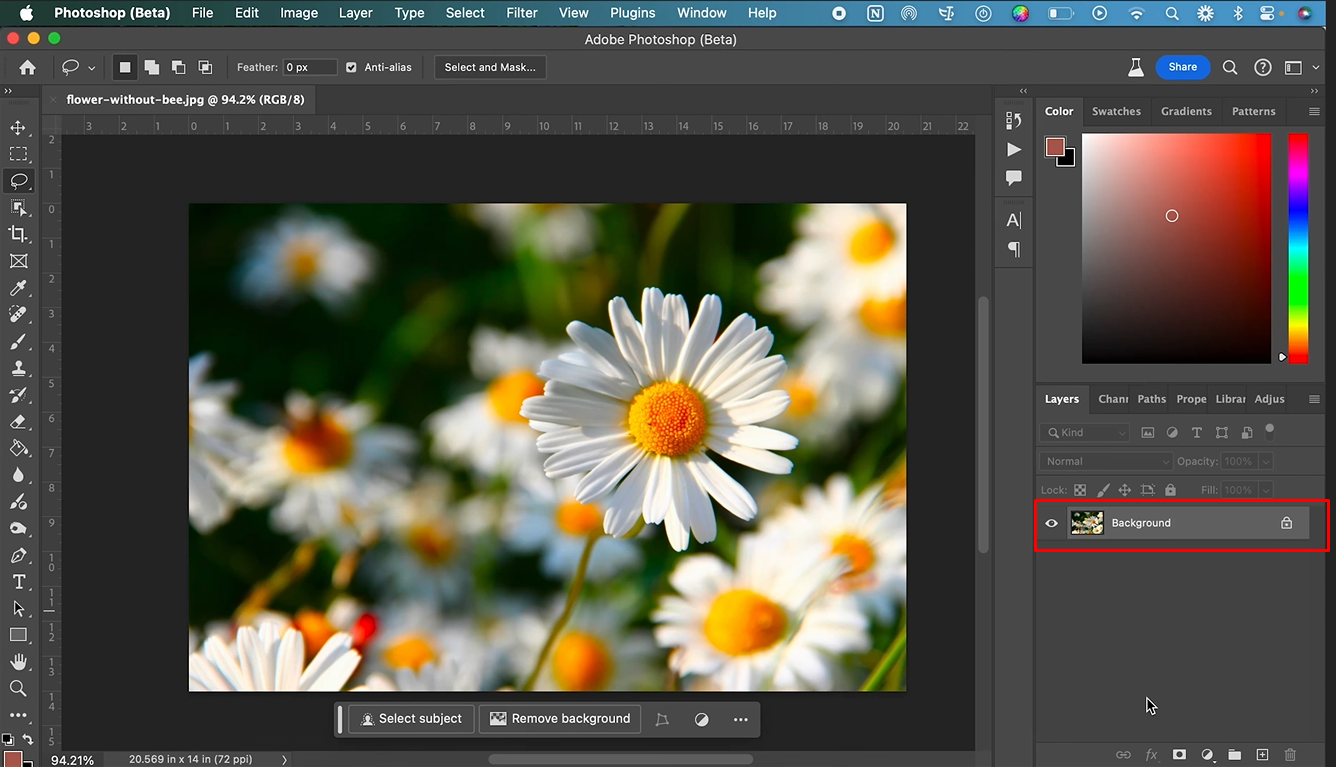The height and width of the screenshot is (767, 1336).
Task: Select the Clone Stamp tool
Action: 19,368
